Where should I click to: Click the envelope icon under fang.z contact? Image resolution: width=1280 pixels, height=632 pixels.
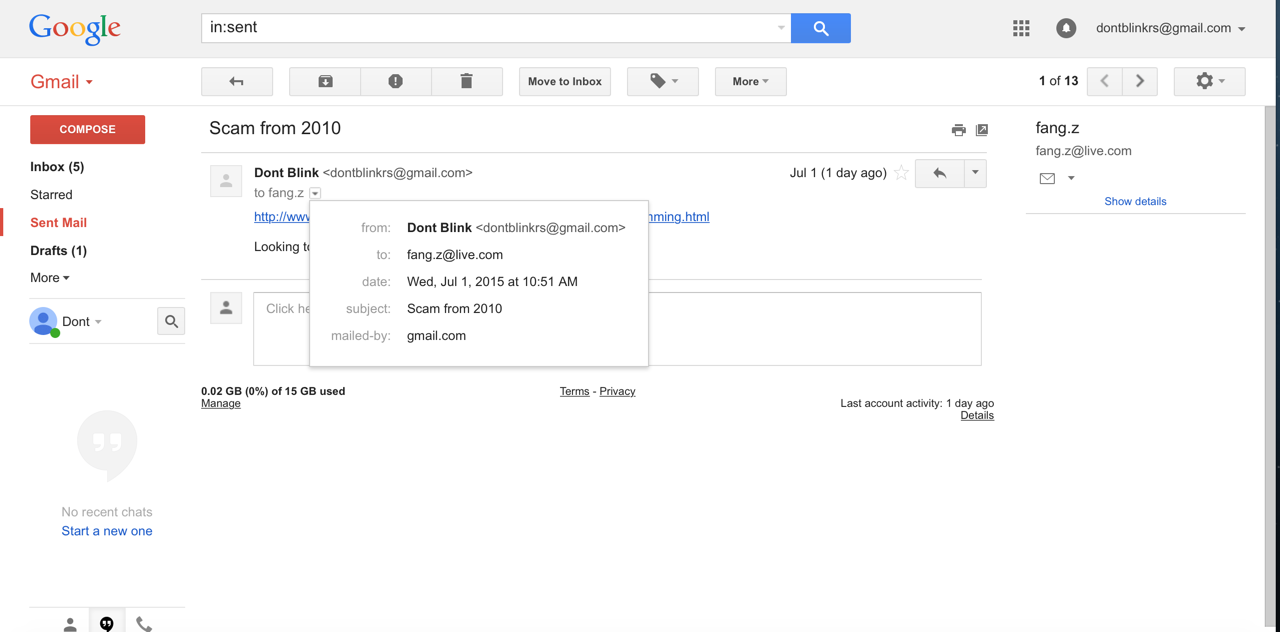point(1047,178)
